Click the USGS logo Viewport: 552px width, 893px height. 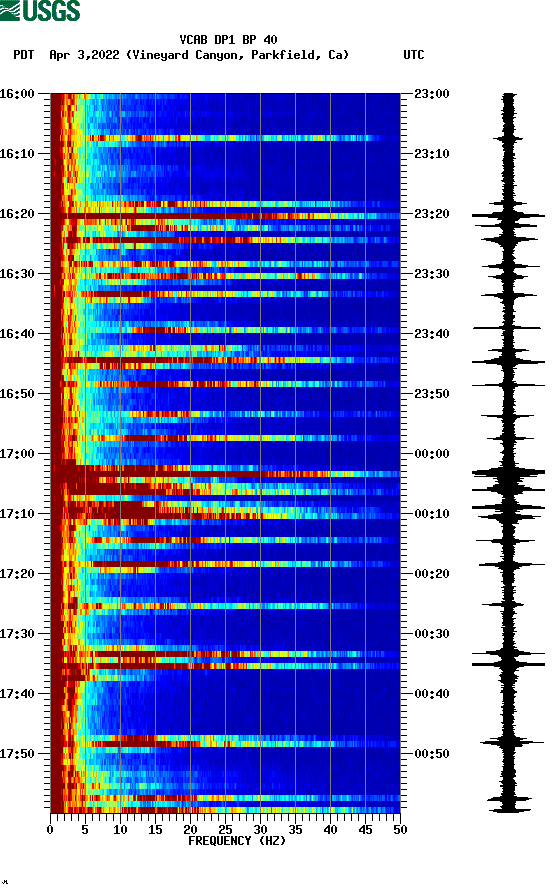click(40, 10)
